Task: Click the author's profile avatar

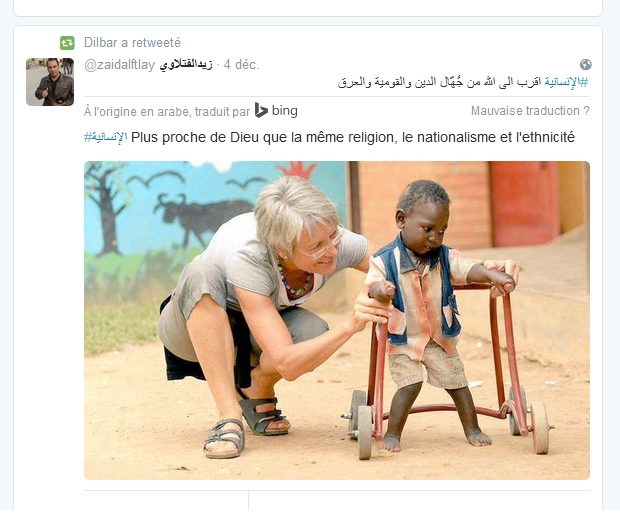Action: 50,82
